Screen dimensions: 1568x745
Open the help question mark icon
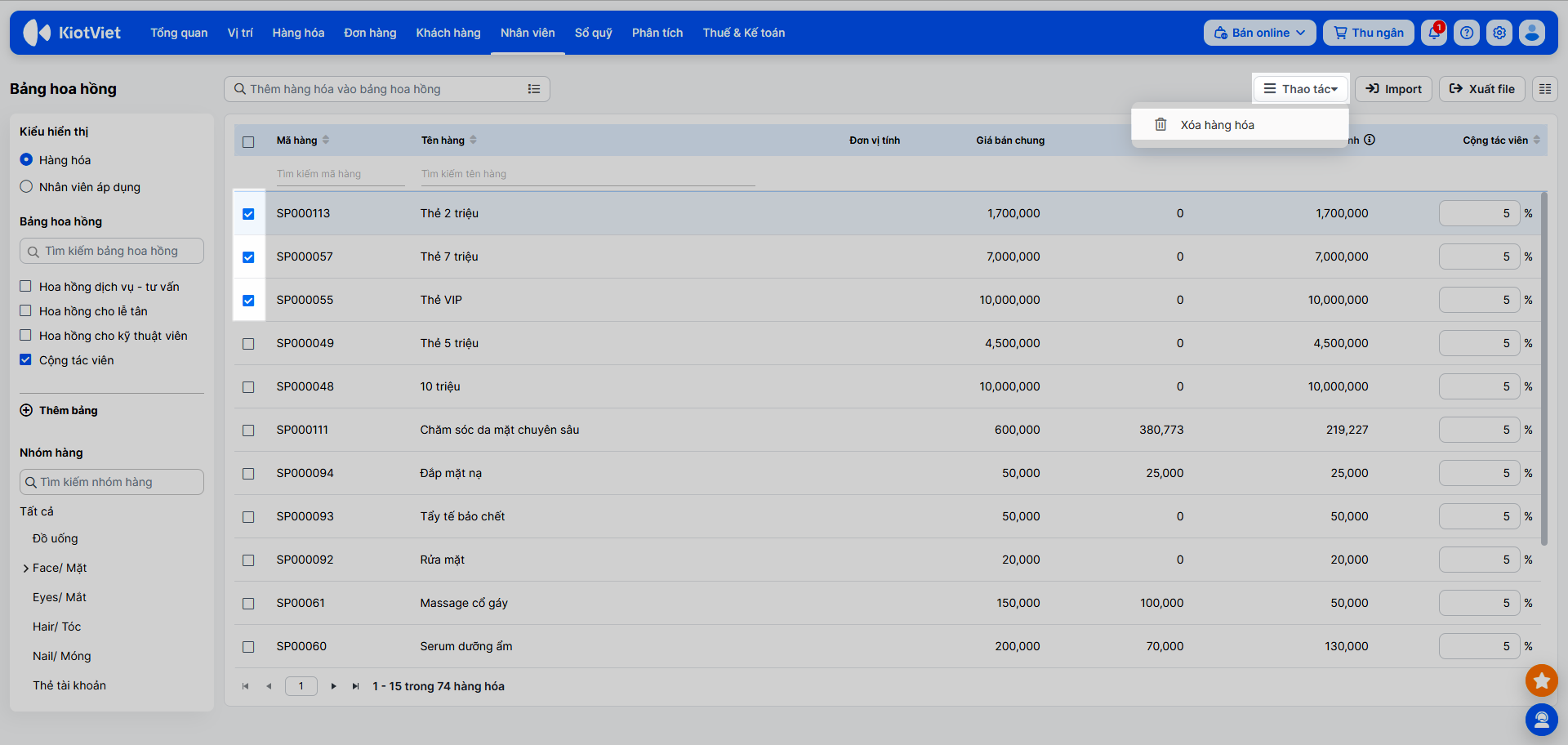(1467, 33)
